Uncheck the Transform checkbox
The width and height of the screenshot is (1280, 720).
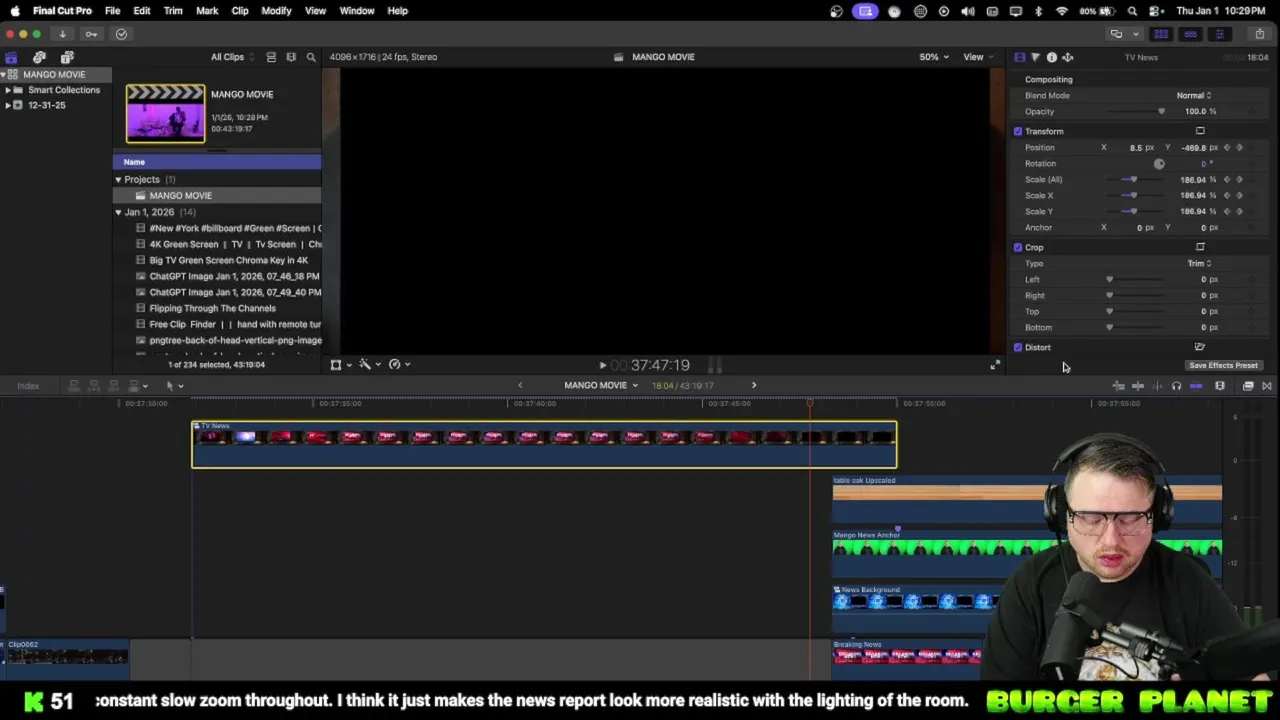click(x=1018, y=131)
